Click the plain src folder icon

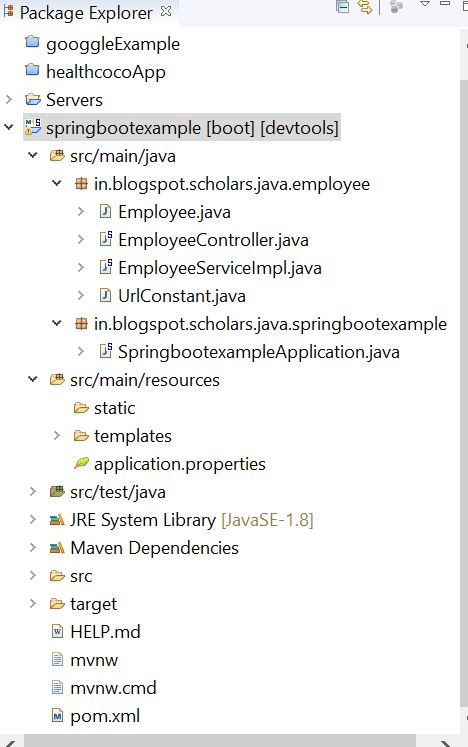click(57, 576)
